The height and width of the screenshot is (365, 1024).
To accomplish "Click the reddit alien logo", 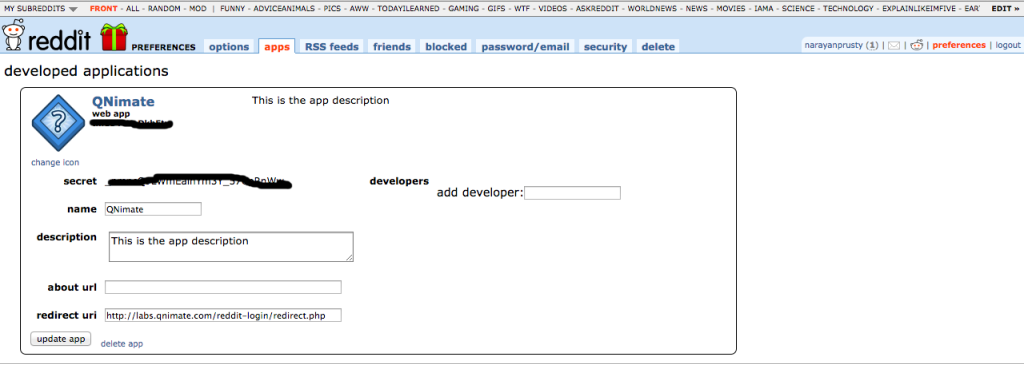I will pyautogui.click(x=13, y=36).
